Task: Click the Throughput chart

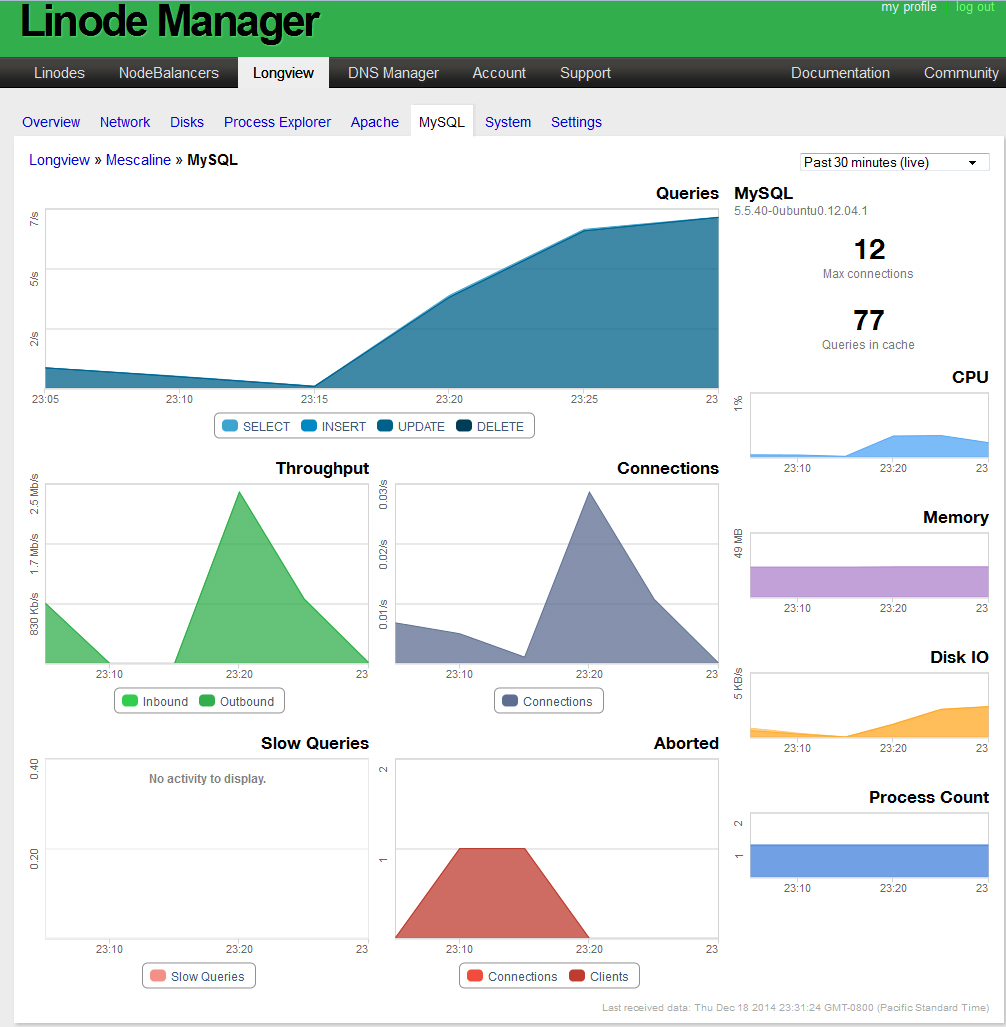Action: [207, 574]
